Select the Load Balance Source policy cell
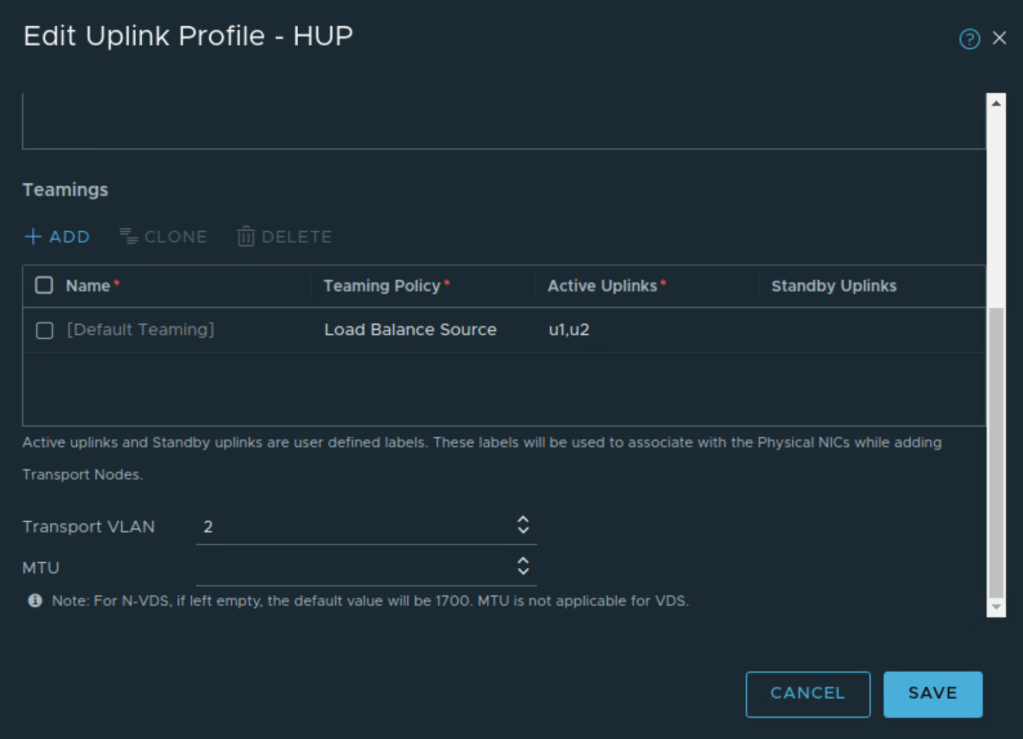 pyautogui.click(x=410, y=330)
